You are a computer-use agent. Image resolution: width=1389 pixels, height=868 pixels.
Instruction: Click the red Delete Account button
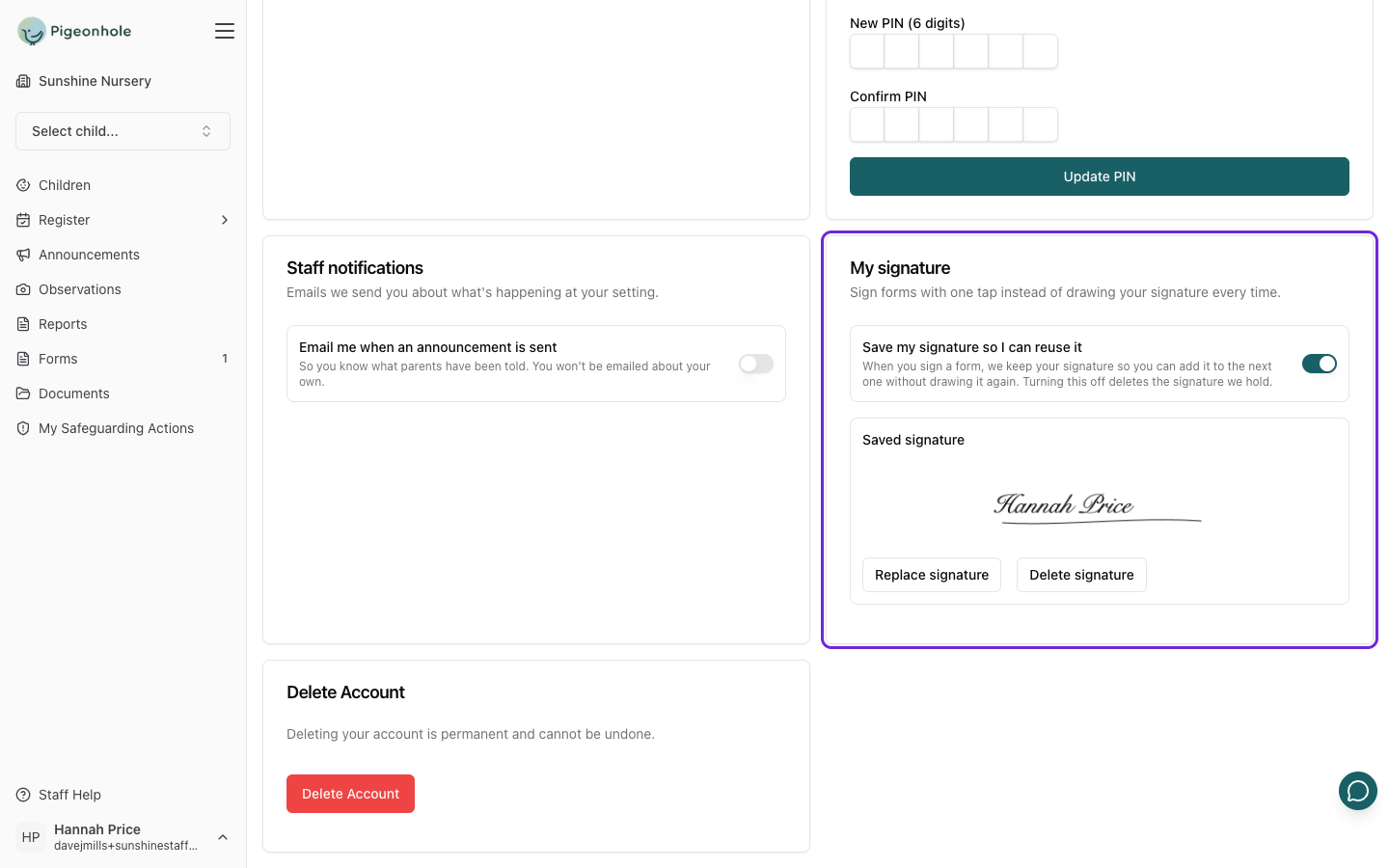pyautogui.click(x=350, y=794)
